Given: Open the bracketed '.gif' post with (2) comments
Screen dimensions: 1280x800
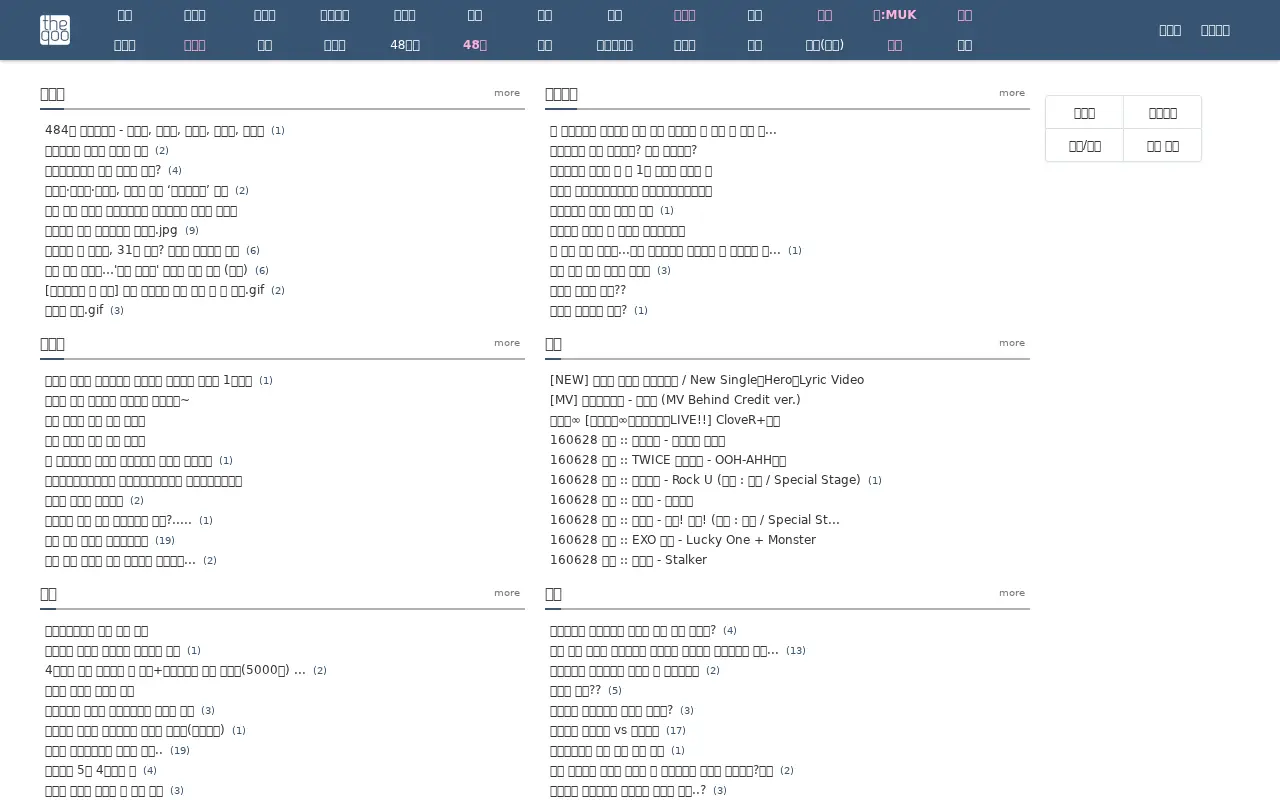Looking at the screenshot, I should click(x=155, y=290).
